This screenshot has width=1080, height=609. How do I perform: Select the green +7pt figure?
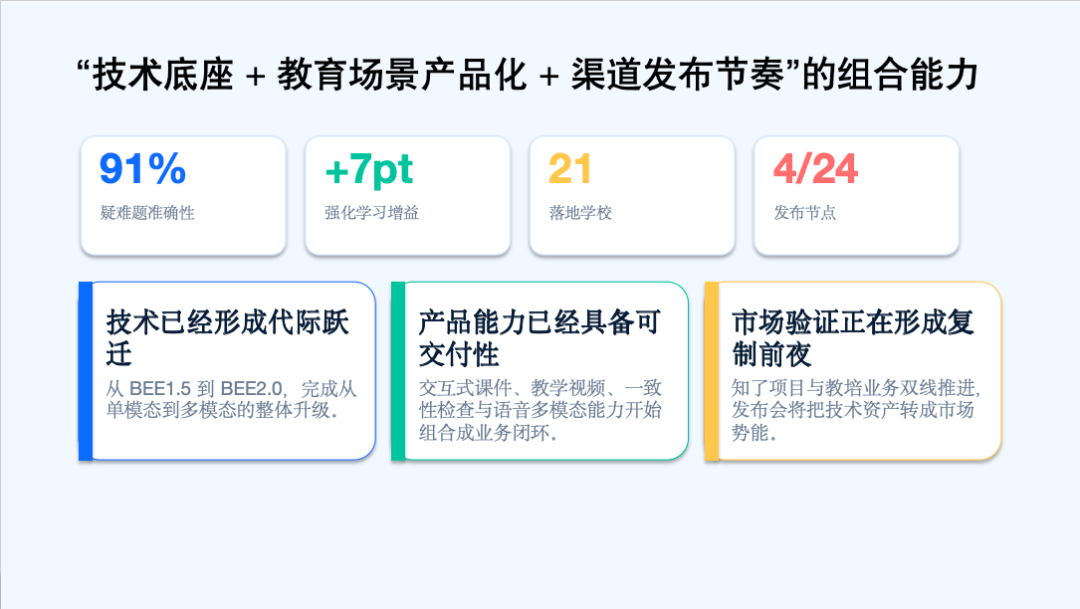click(369, 170)
